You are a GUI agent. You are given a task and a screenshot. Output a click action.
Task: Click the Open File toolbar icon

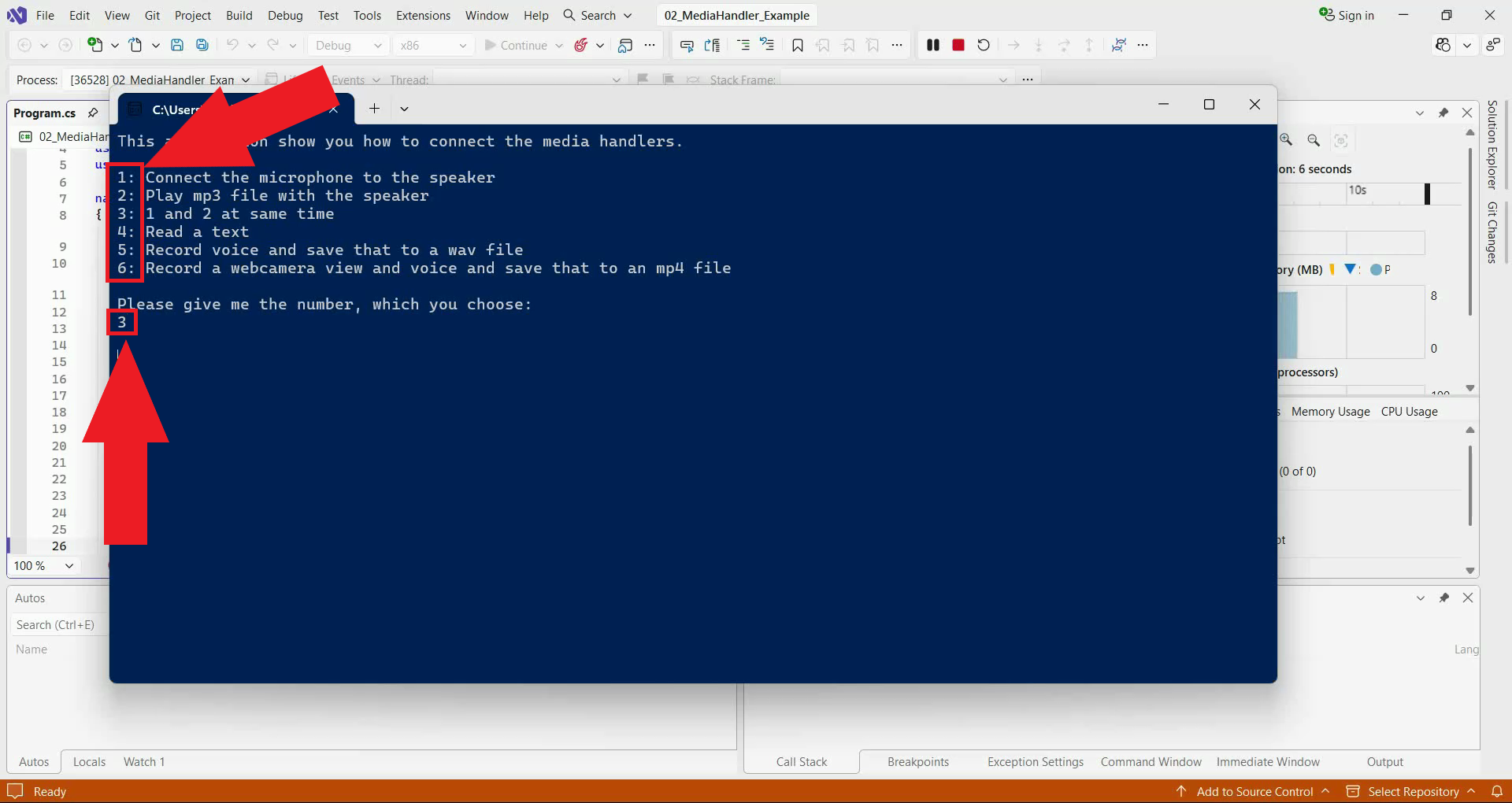[135, 45]
